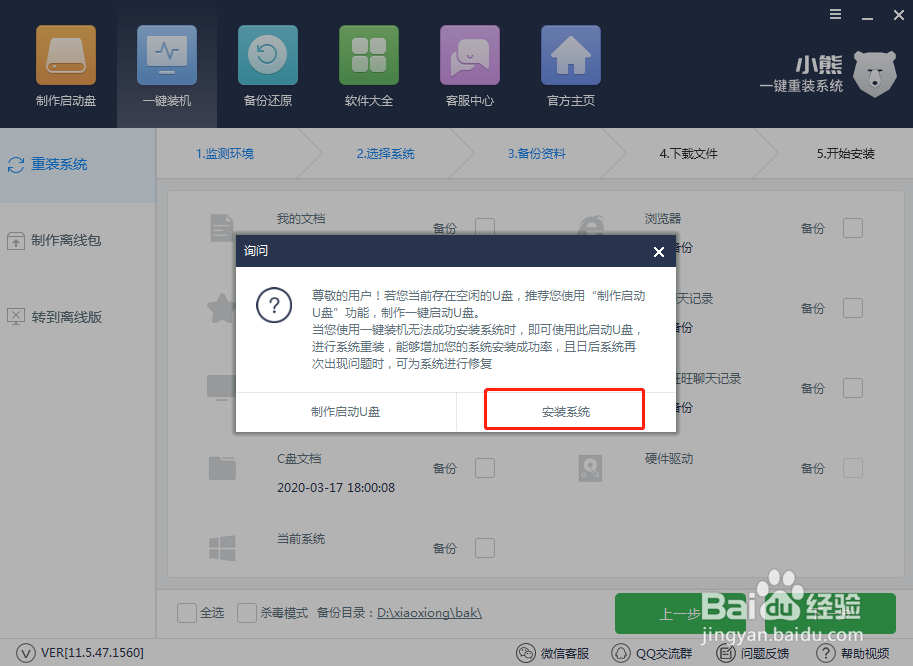Select the 一键装机 icon in the toolbar
Image resolution: width=913 pixels, height=666 pixels.
tap(166, 65)
